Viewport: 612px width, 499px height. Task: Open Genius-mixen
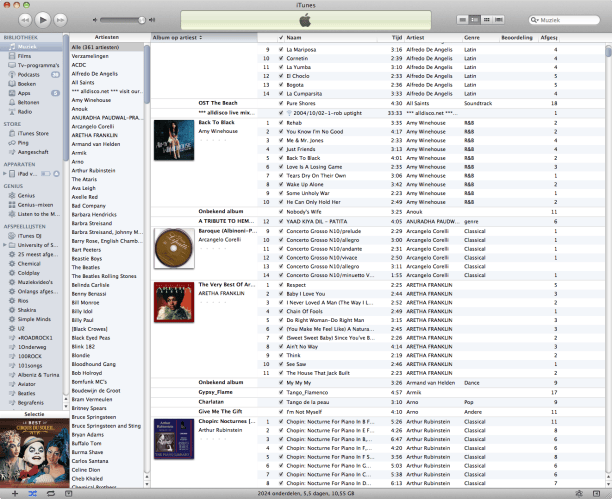[35, 205]
